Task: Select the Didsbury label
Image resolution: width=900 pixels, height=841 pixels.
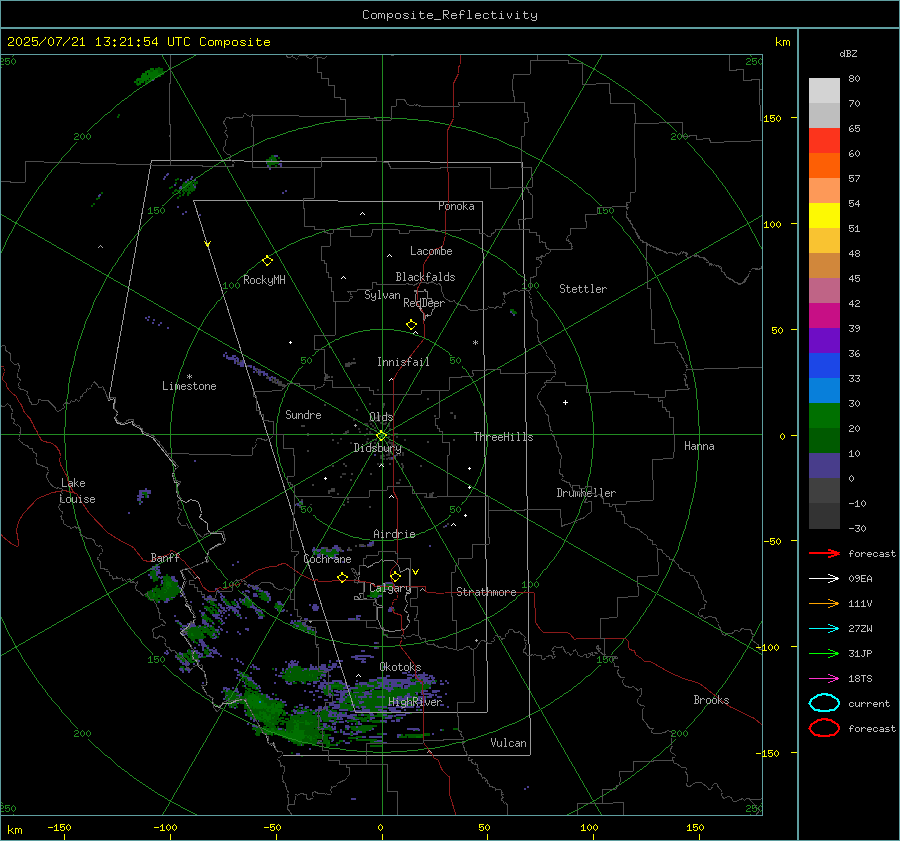Action: (377, 448)
